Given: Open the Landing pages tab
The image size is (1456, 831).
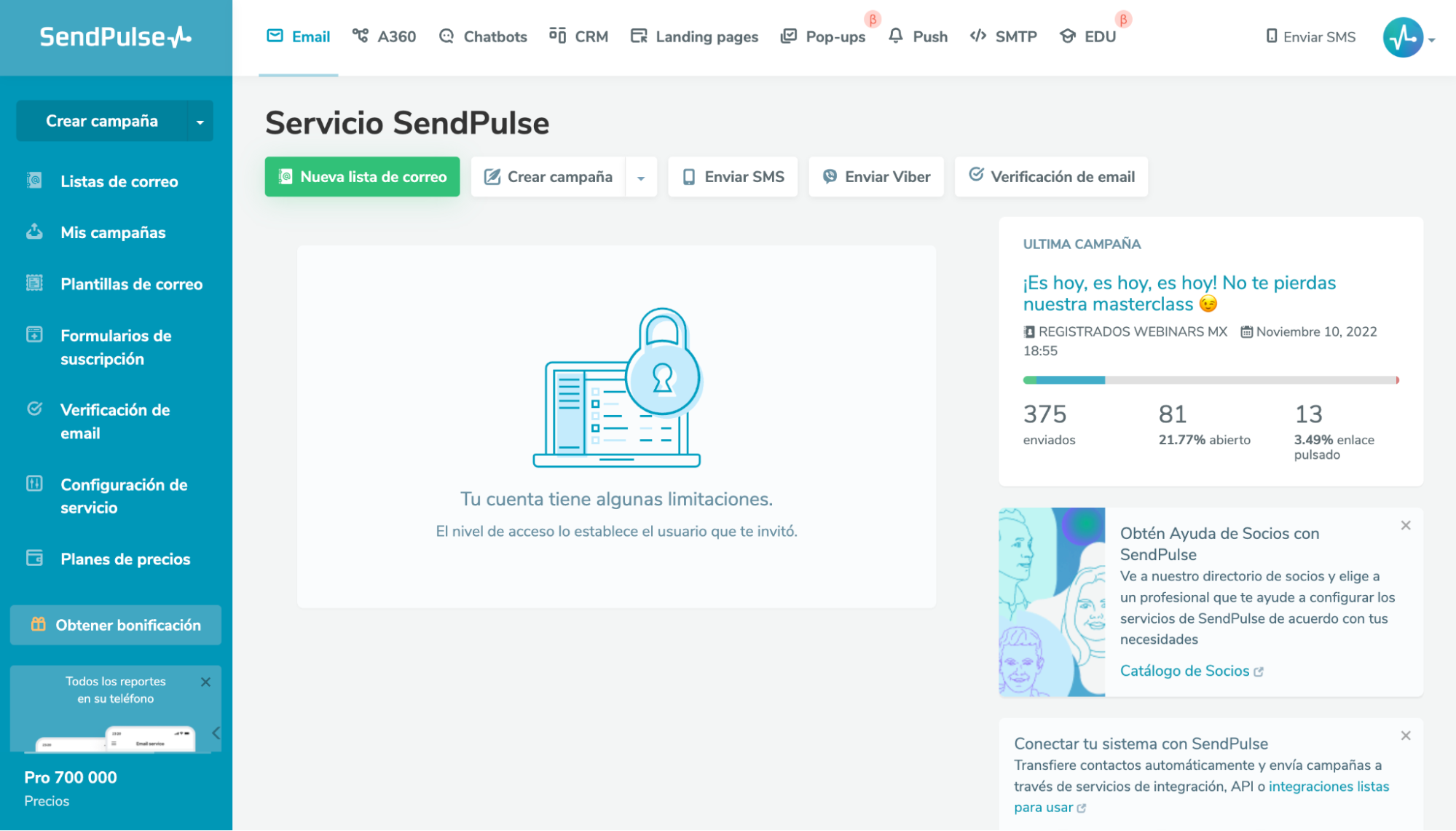Looking at the screenshot, I should (x=694, y=36).
